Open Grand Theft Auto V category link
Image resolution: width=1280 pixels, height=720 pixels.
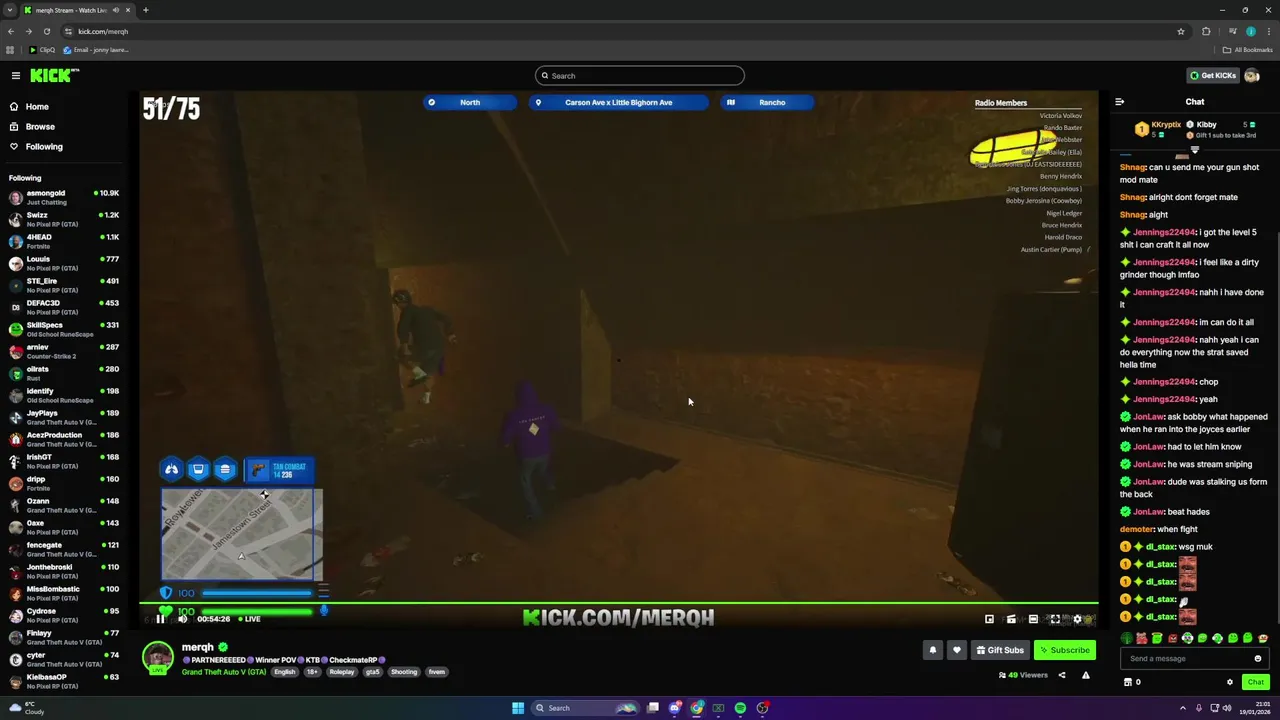point(224,672)
